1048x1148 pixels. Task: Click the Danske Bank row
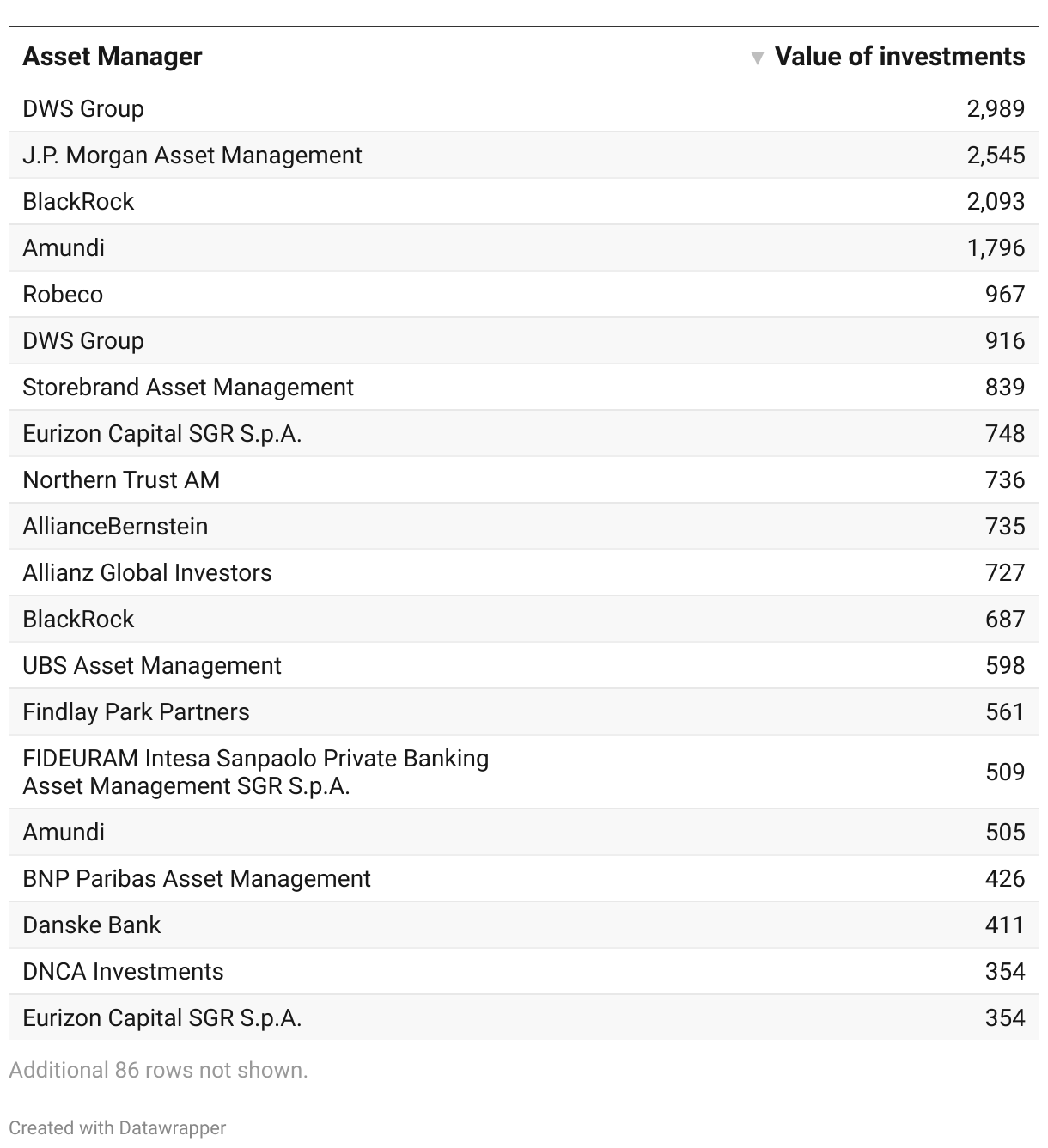(x=524, y=925)
